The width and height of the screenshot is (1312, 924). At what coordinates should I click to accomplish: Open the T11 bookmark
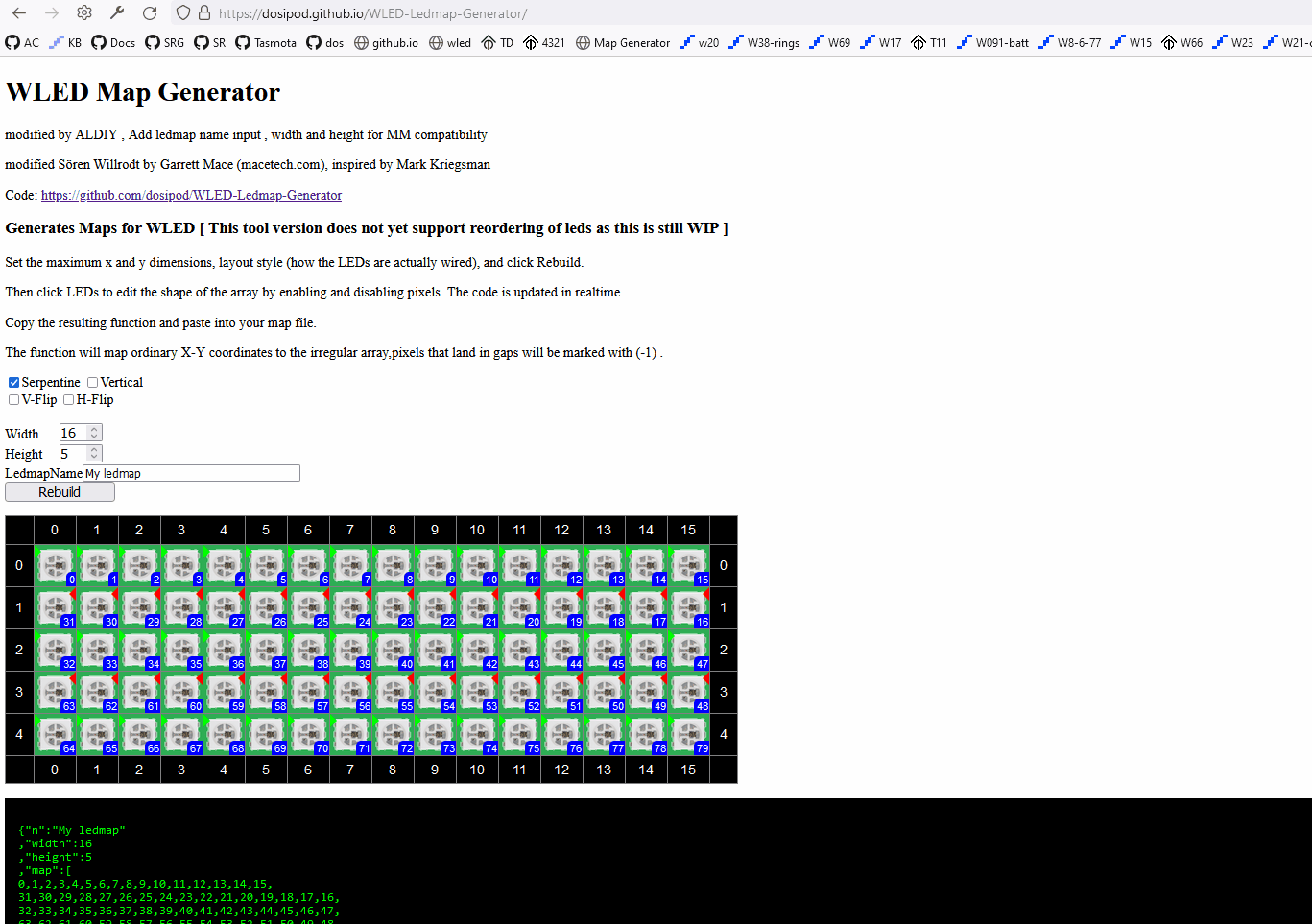point(929,42)
